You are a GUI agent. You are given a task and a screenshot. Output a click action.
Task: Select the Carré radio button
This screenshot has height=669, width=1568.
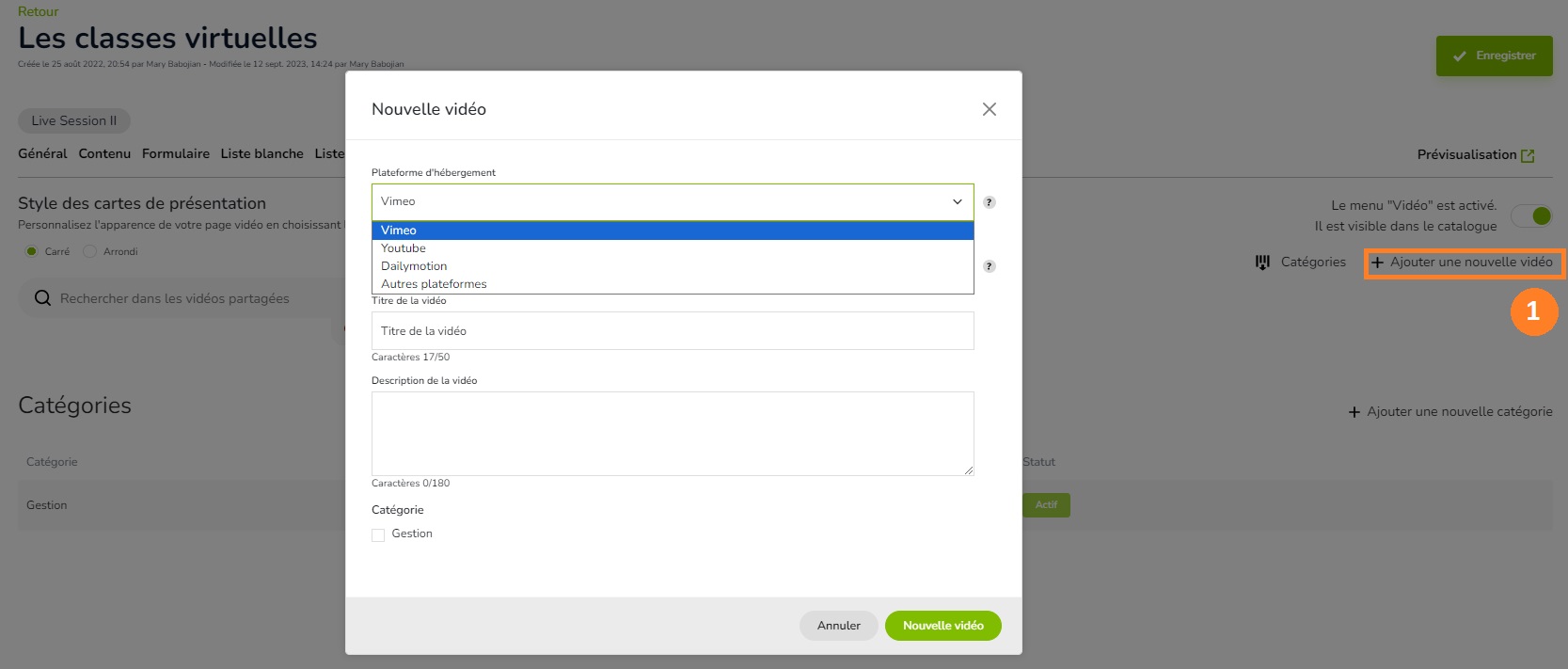(32, 251)
